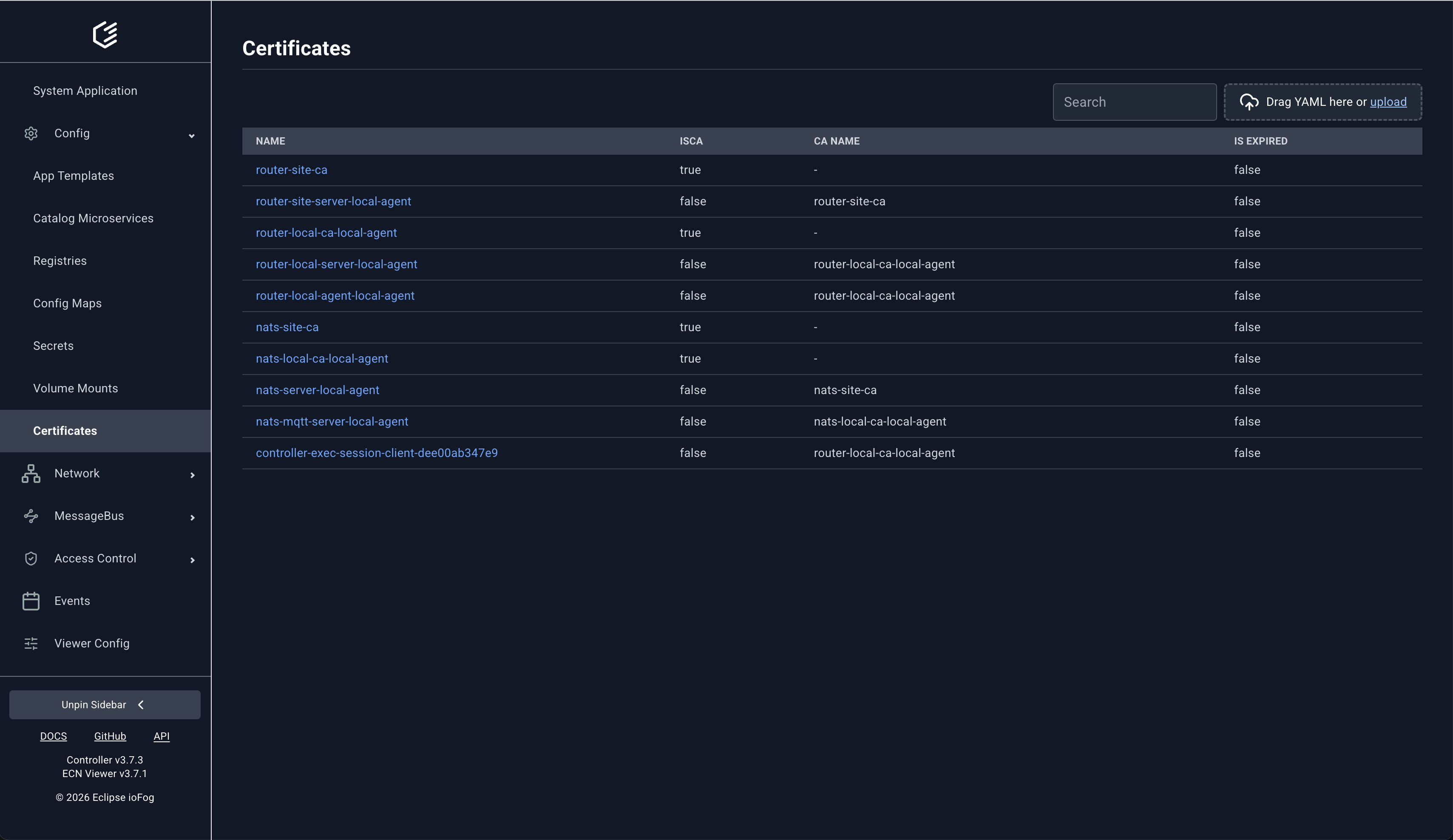This screenshot has width=1453, height=840.
Task: Open the router-site-ca certificate link
Action: (291, 170)
